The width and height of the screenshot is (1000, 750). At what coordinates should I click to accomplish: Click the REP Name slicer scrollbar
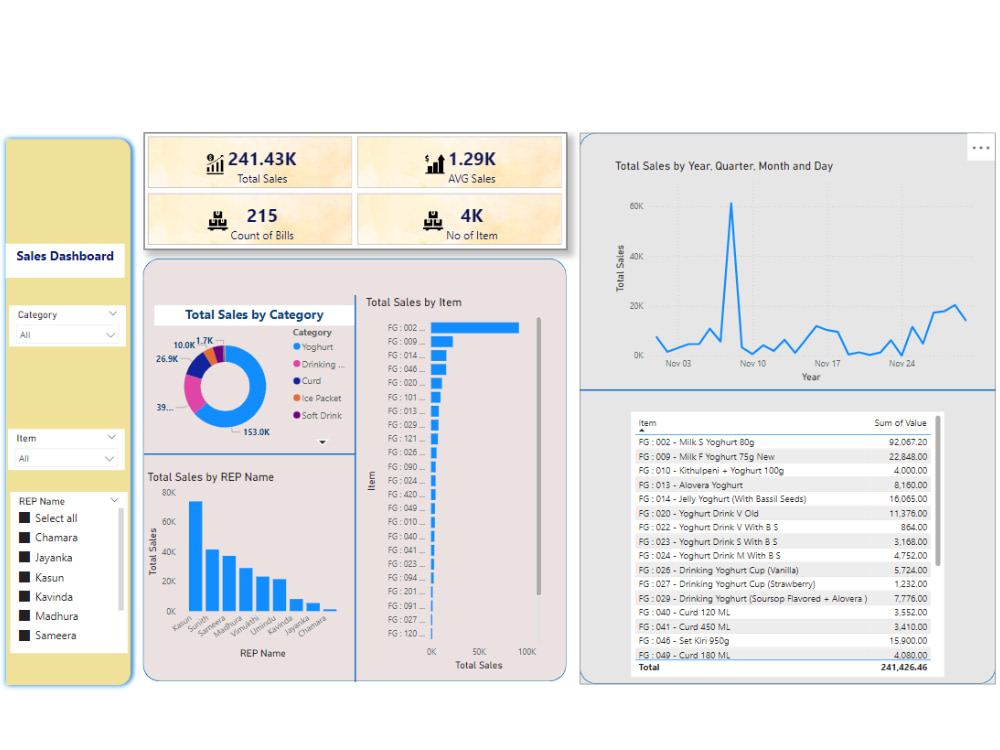tap(121, 559)
